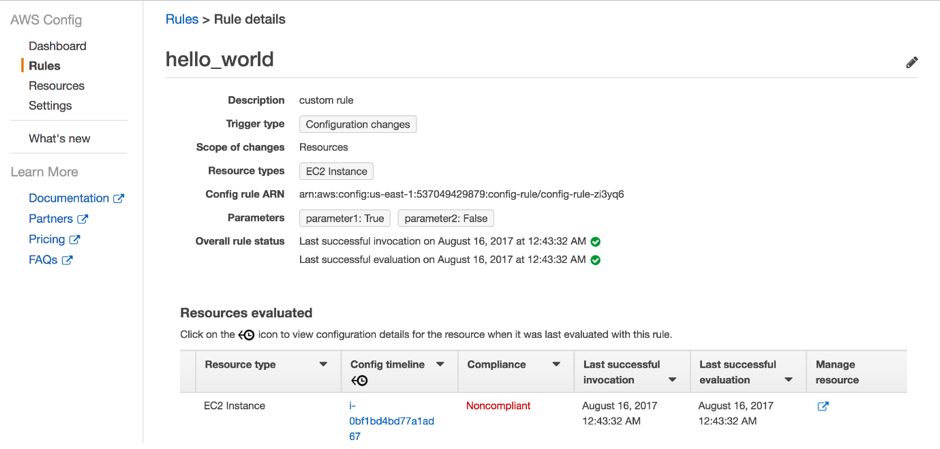Viewport: 940px width, 449px height.
Task: Open What's new in sidebar
Action: (x=59, y=138)
